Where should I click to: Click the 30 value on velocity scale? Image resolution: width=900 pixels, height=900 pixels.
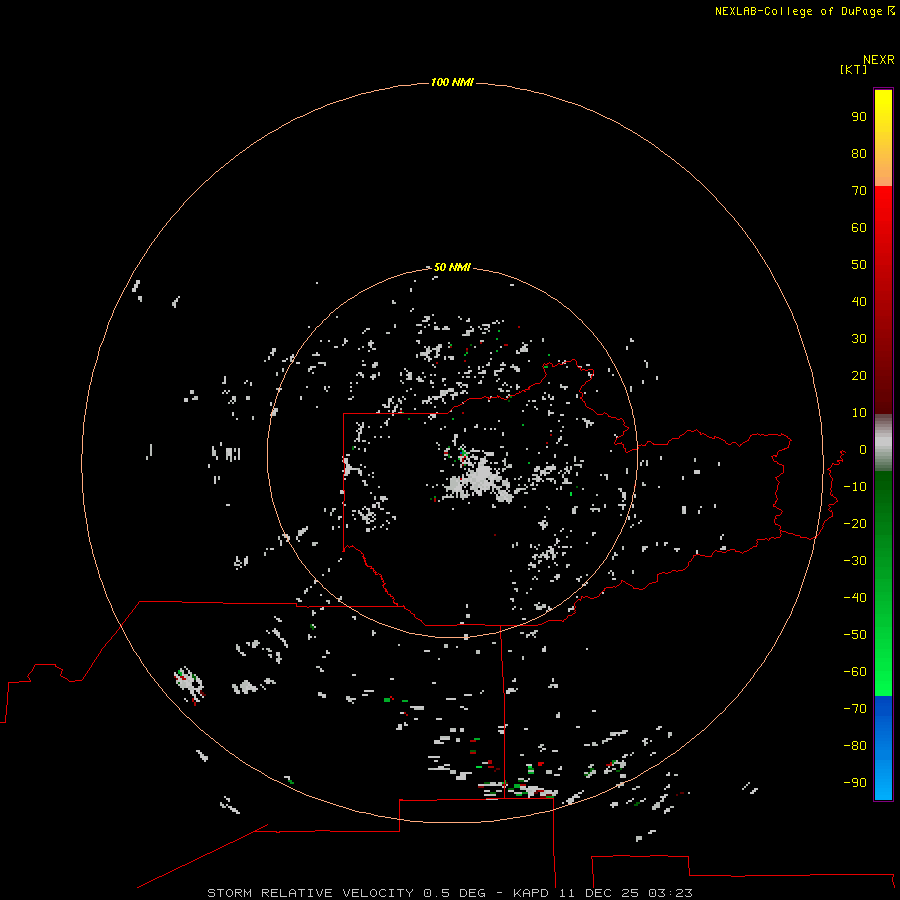(859, 339)
